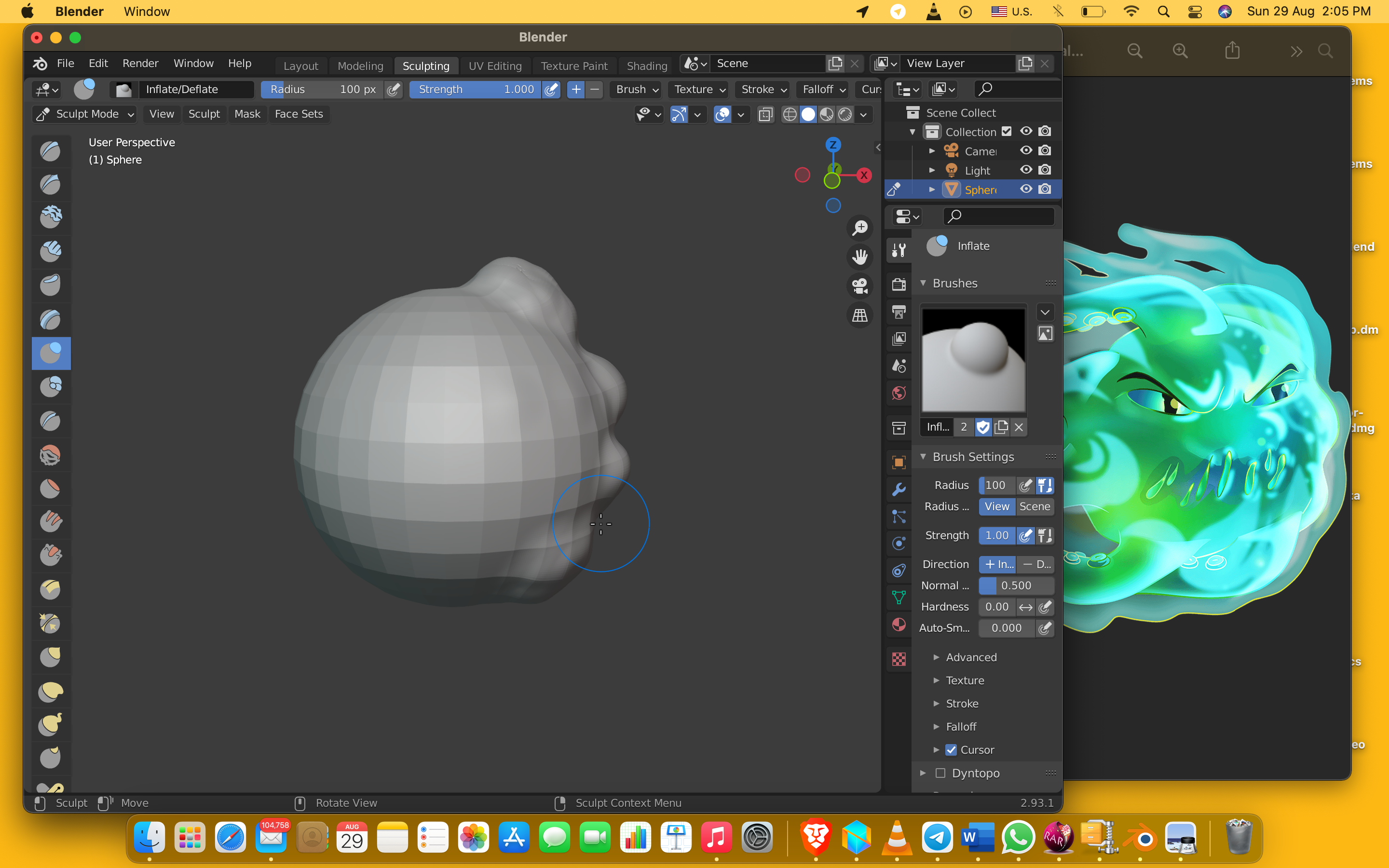Open the Brush settings dropdown in header
Screen dimensions: 1389x868
point(637,89)
